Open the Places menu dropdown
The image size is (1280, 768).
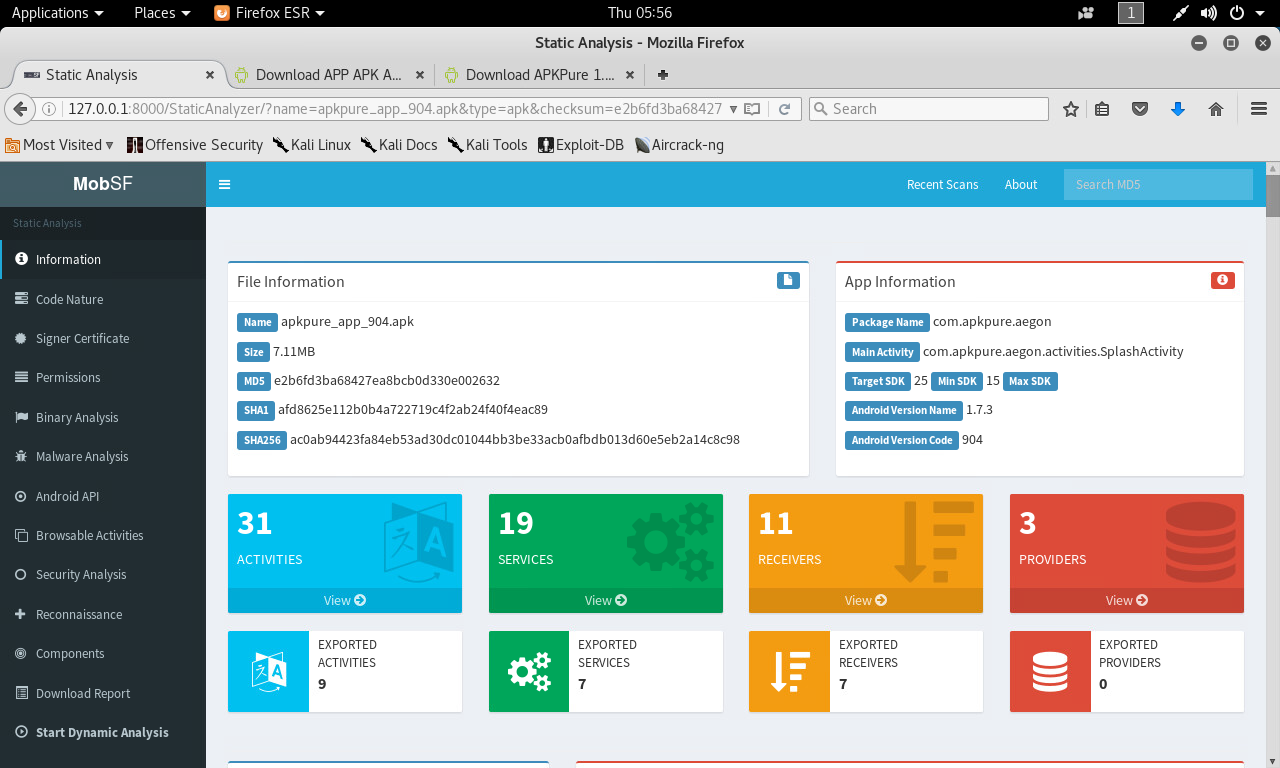[162, 13]
